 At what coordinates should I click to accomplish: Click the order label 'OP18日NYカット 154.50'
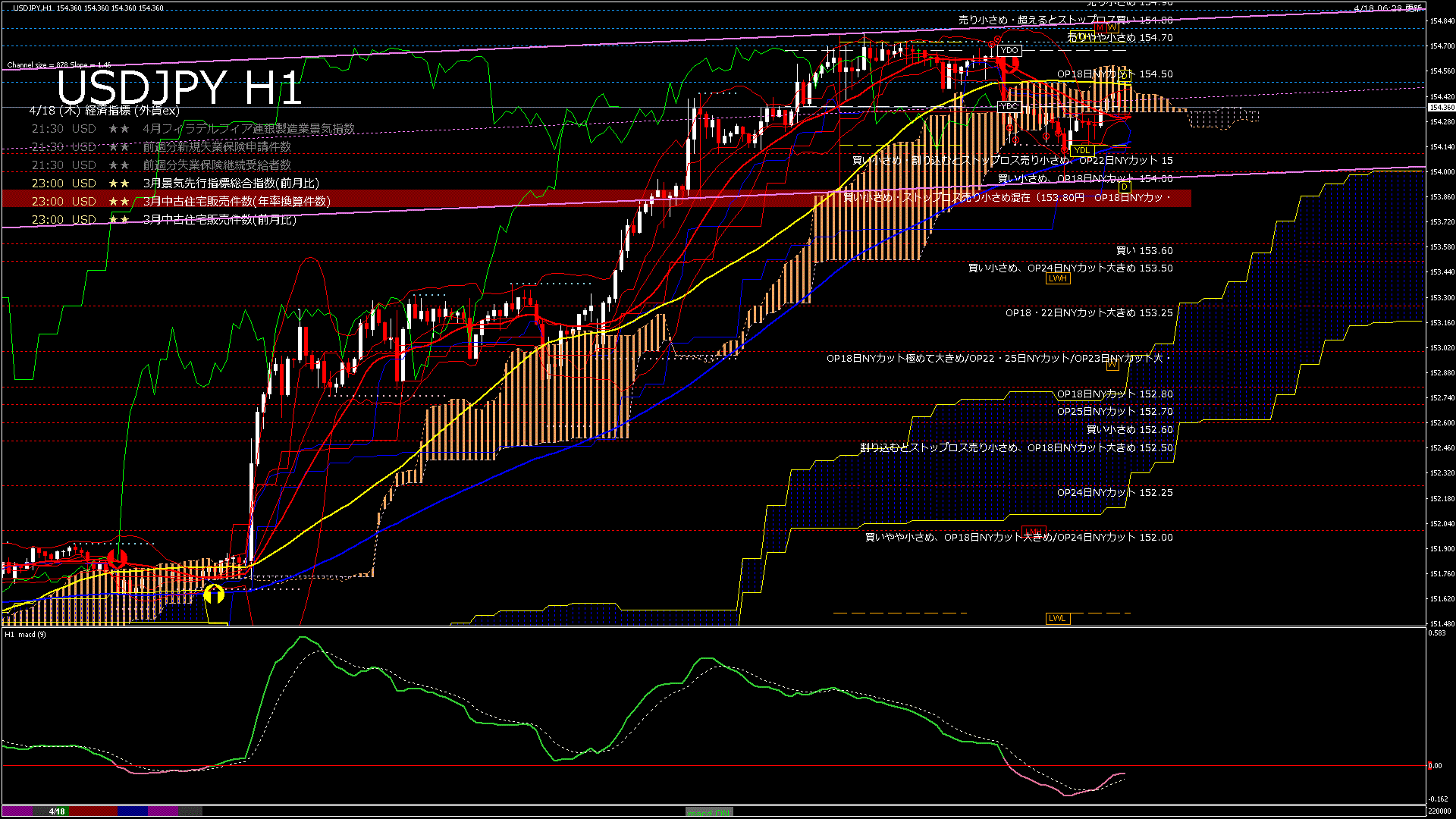[x=1115, y=74]
